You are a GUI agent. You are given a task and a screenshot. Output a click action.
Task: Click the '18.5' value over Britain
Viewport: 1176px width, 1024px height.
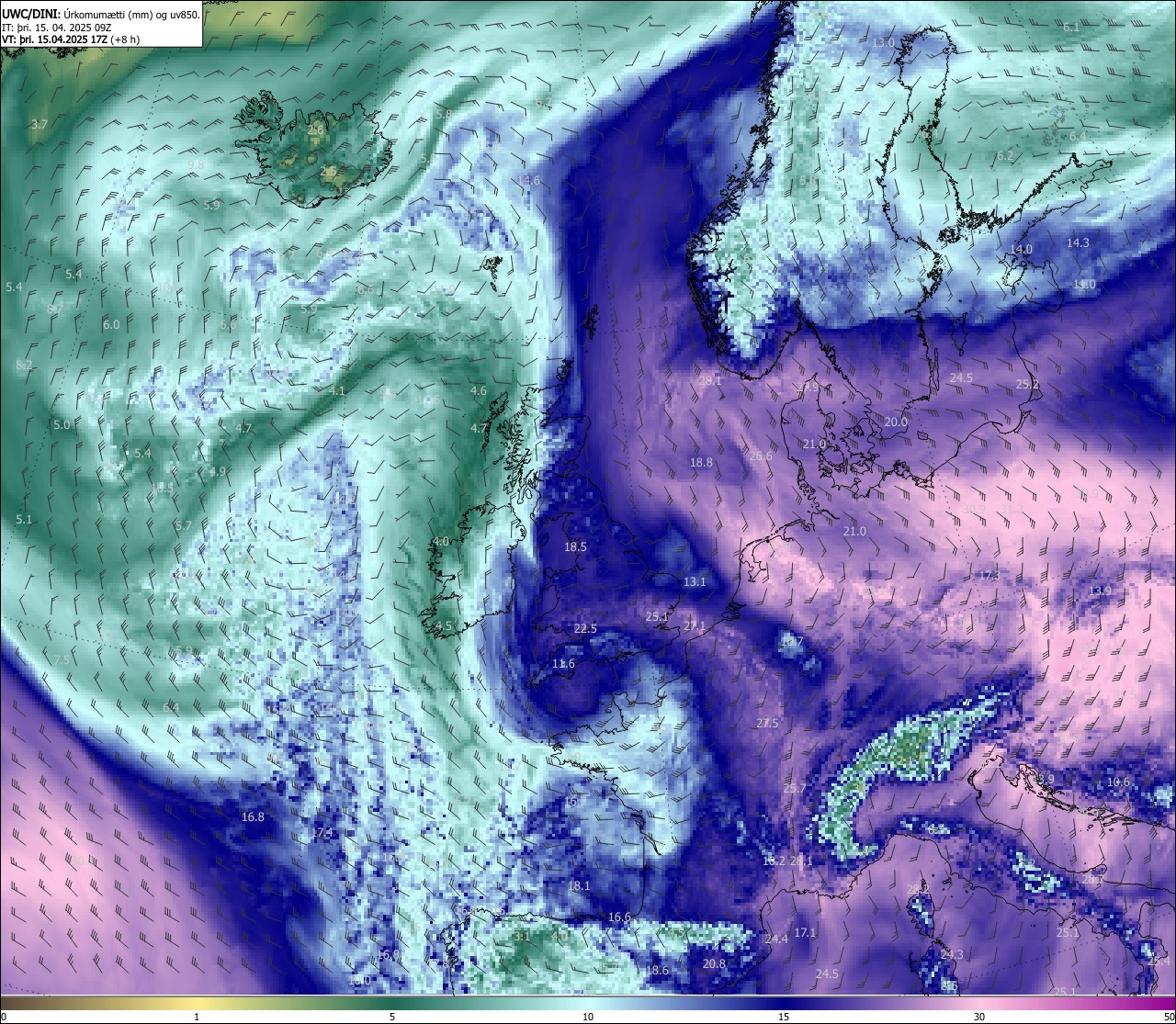[x=576, y=547]
